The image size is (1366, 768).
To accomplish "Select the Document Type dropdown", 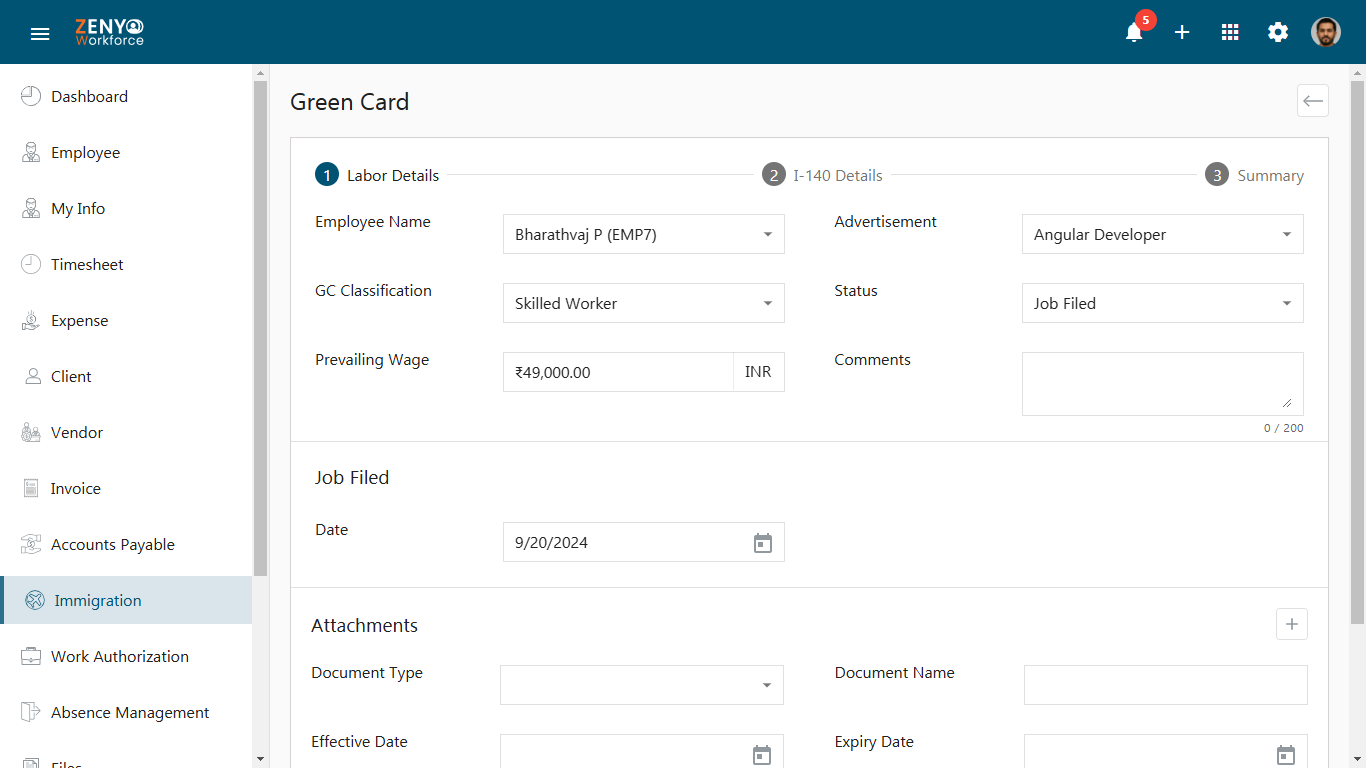I will coord(641,685).
